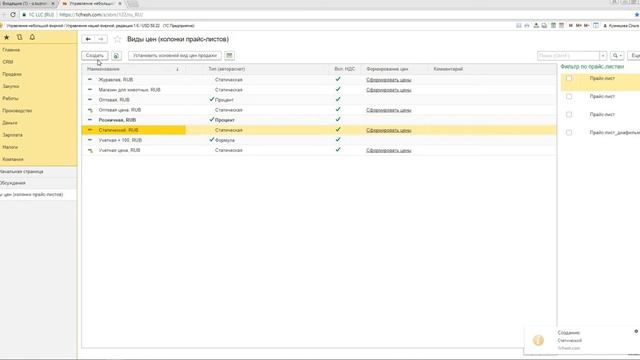640x360 pixels.
Task: Open the notifications bell in the sidebar header
Action: click(x=32, y=37)
